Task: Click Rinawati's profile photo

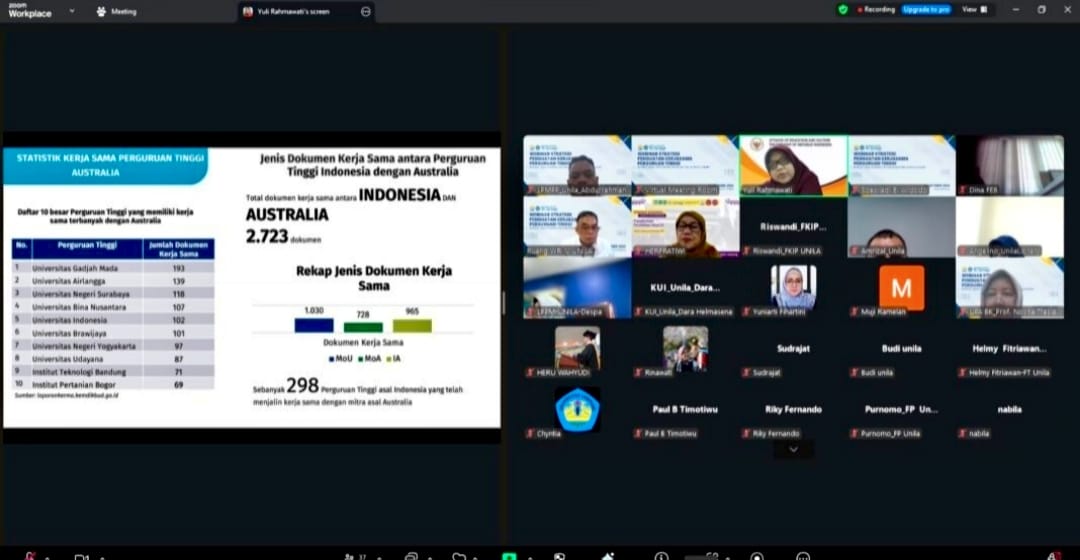Action: click(x=685, y=349)
